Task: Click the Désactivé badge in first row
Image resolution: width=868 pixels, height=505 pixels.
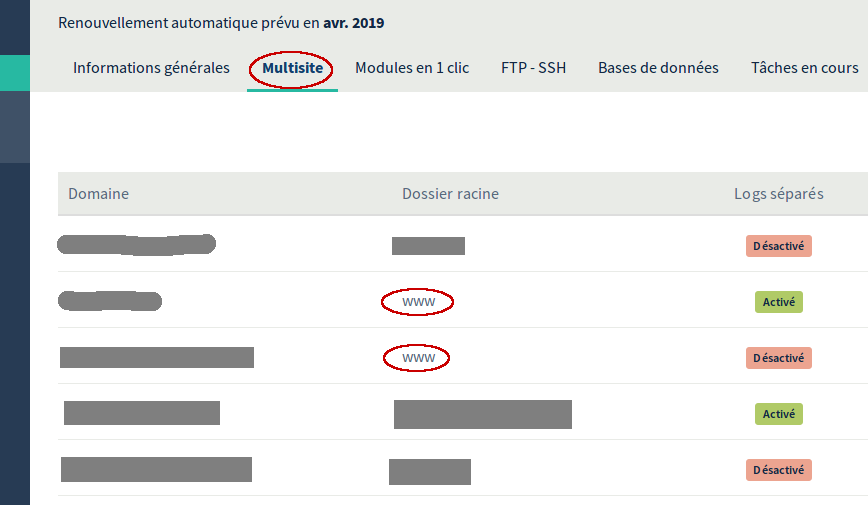Action: click(778, 246)
